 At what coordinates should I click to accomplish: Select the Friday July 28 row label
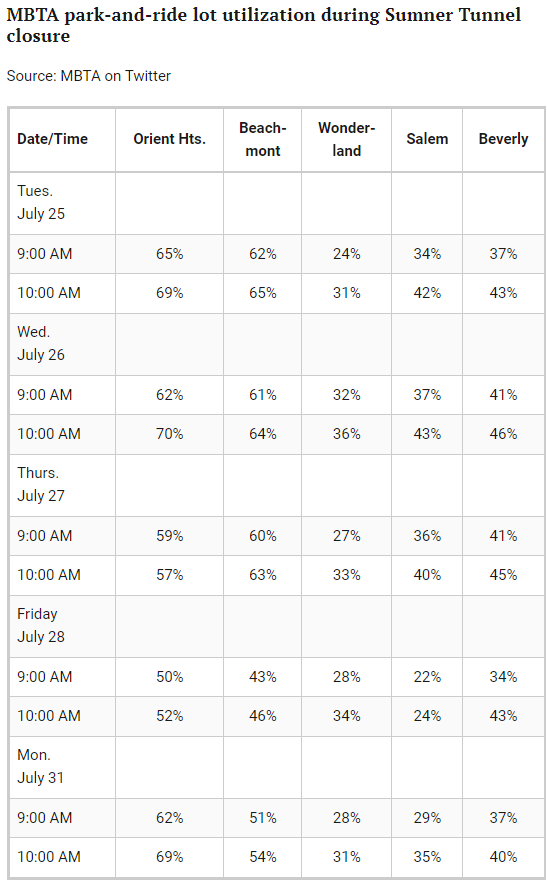(x=41, y=625)
